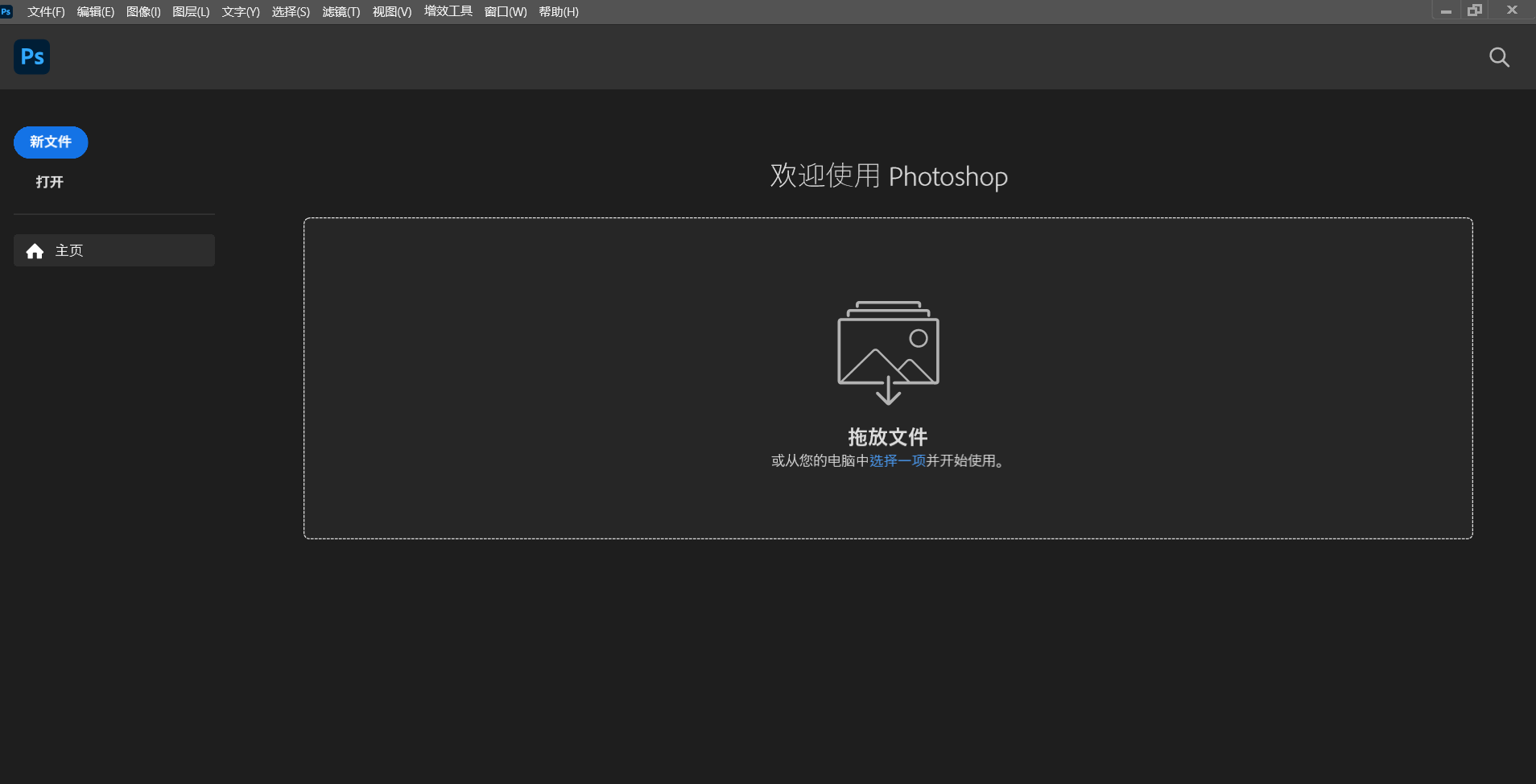
Task: Click the Ps logo icon below the menu bar
Action: pos(31,56)
